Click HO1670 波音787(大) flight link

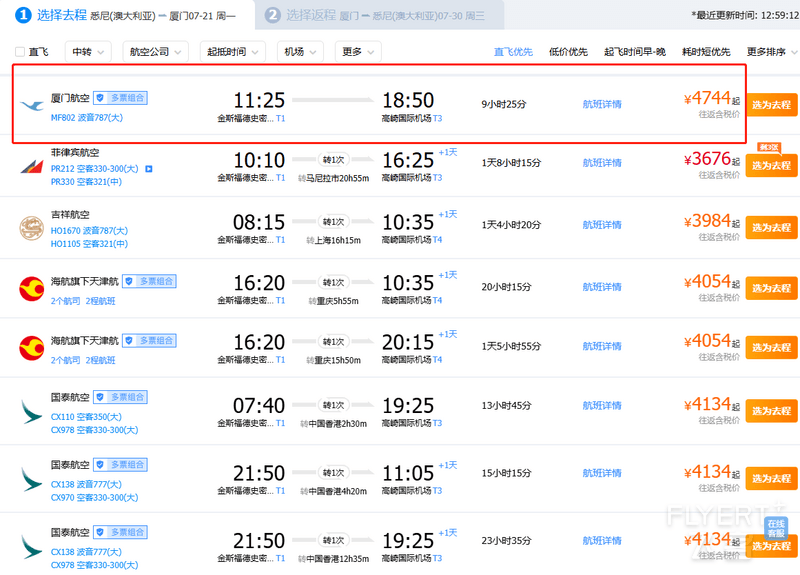89,231
